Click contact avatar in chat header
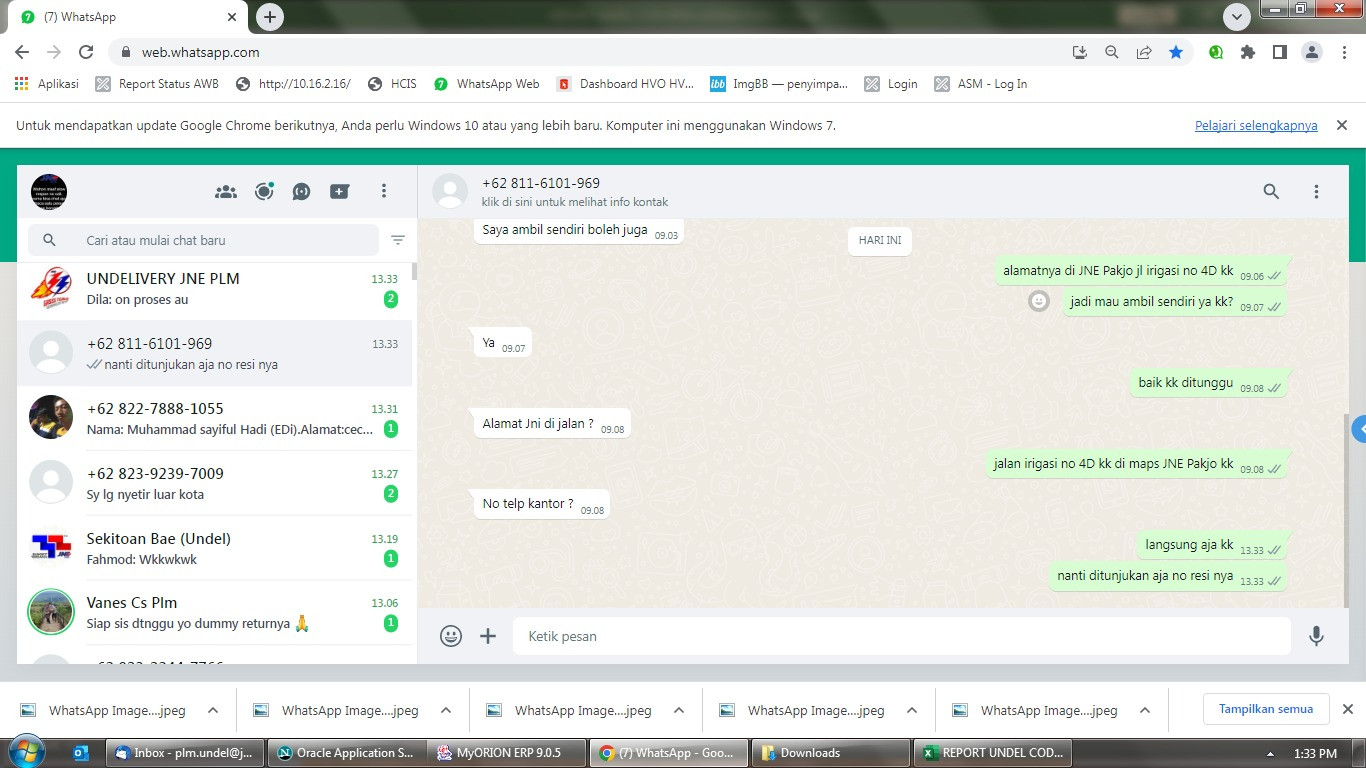Screen dimensions: 1366x768 click(x=450, y=191)
